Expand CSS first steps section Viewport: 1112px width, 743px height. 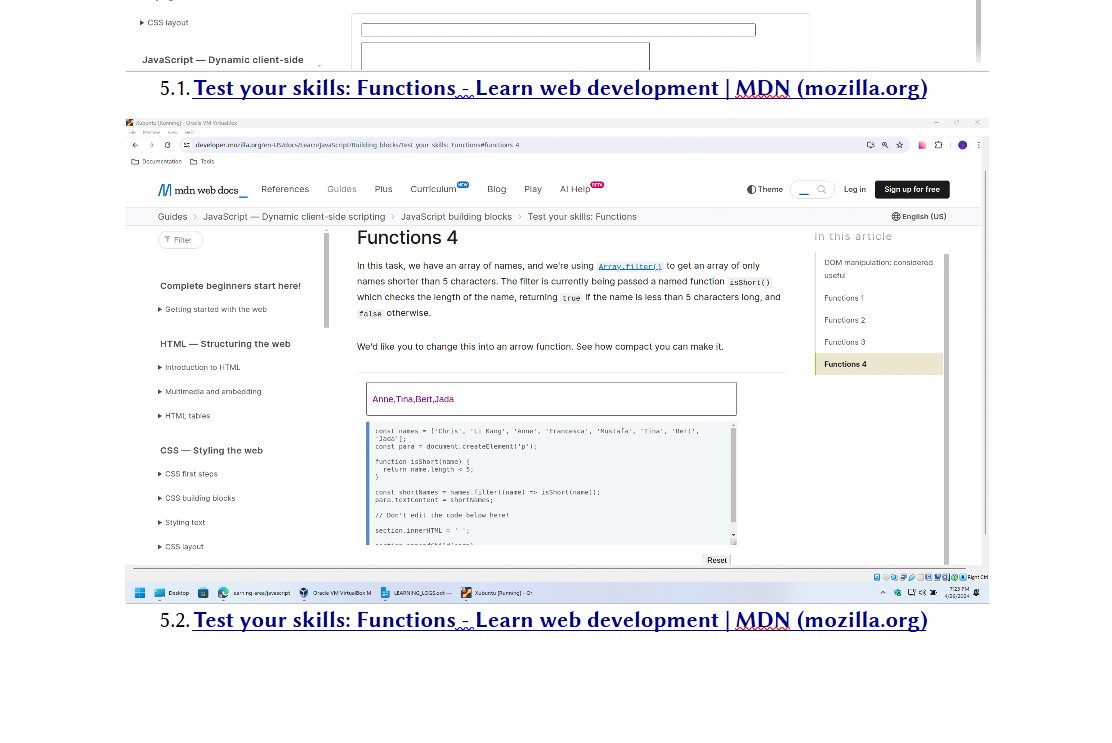point(187,474)
